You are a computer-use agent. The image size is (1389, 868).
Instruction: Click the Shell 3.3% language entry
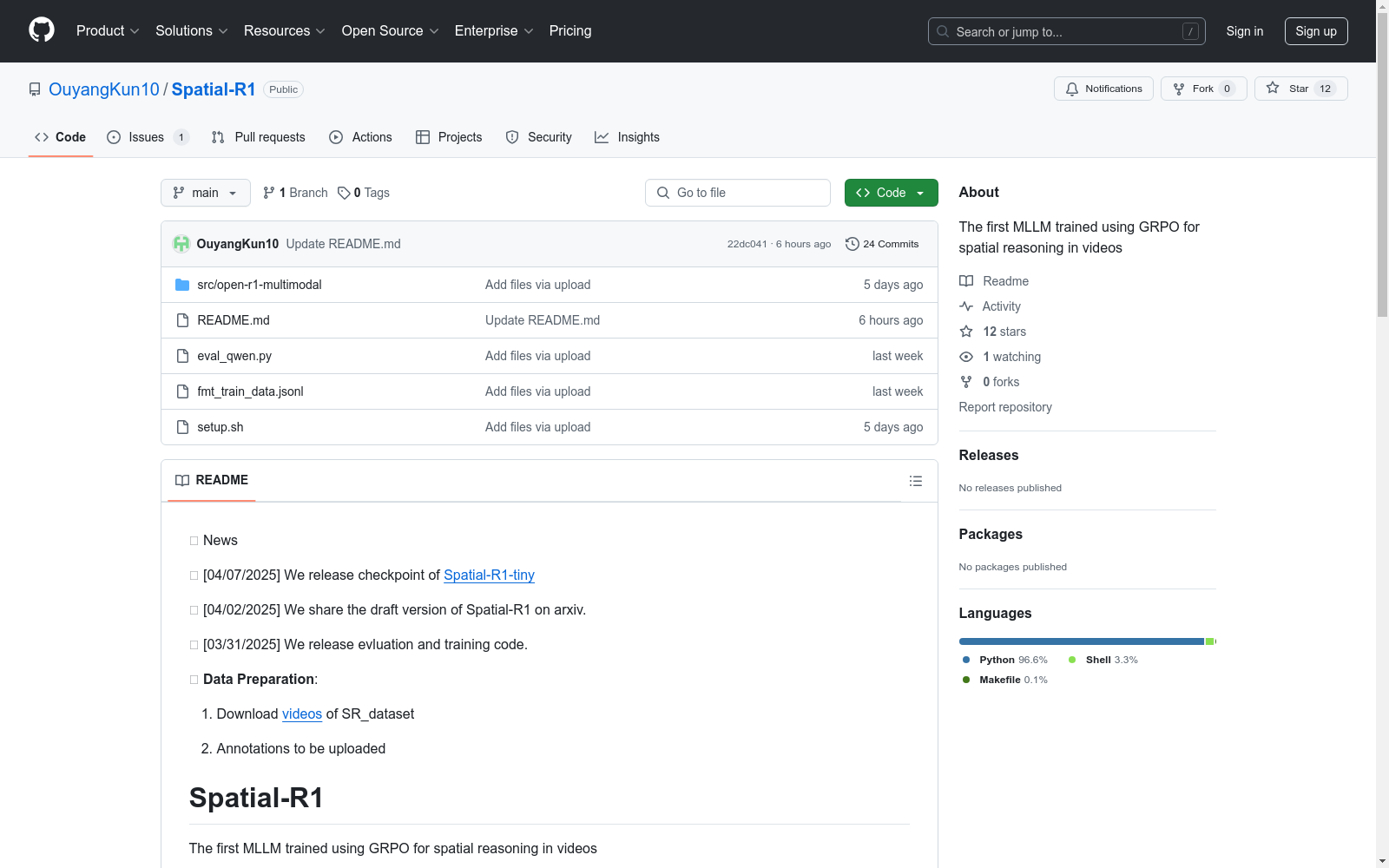click(x=1103, y=660)
